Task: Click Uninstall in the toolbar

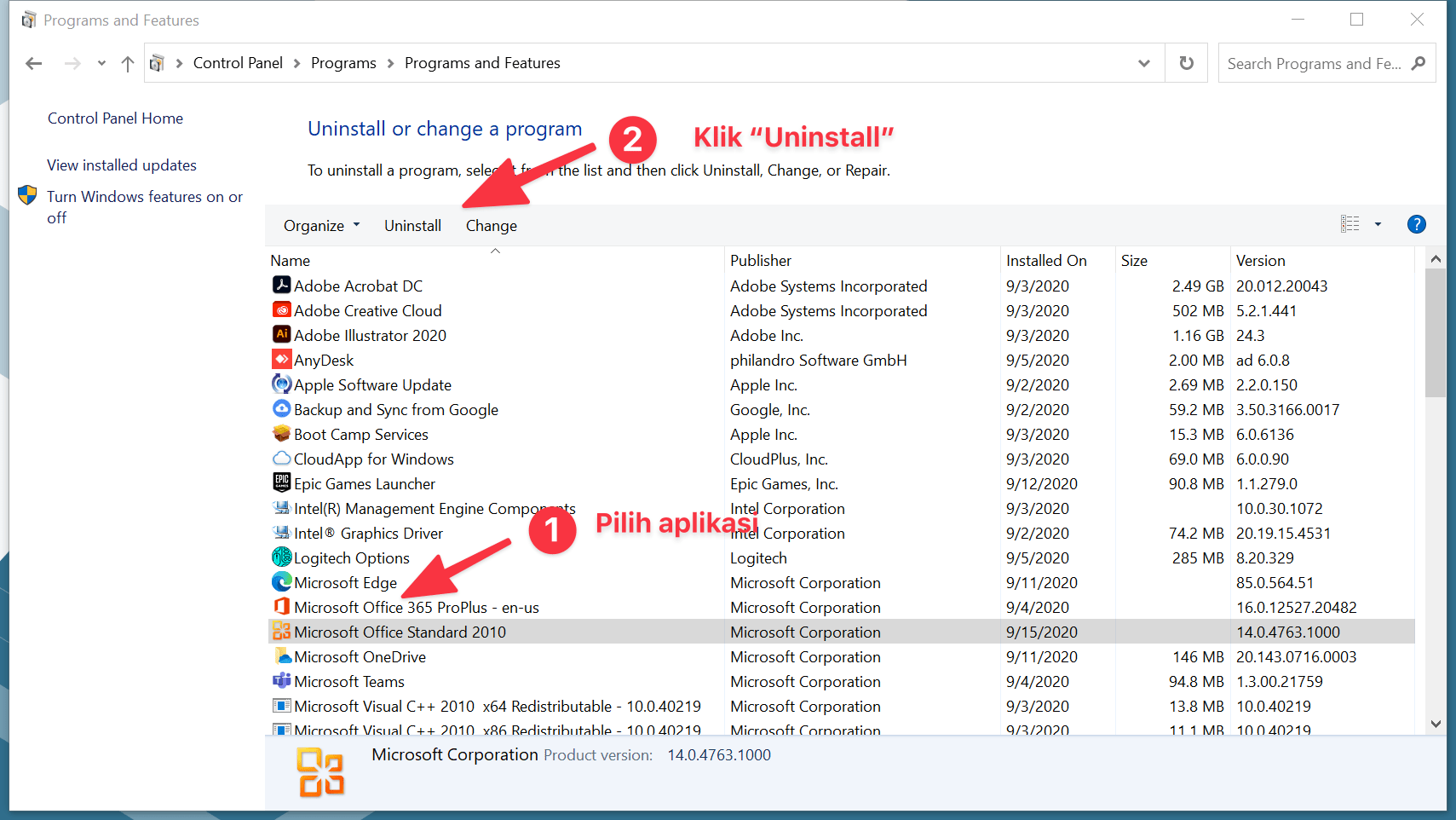Action: pyautogui.click(x=412, y=226)
